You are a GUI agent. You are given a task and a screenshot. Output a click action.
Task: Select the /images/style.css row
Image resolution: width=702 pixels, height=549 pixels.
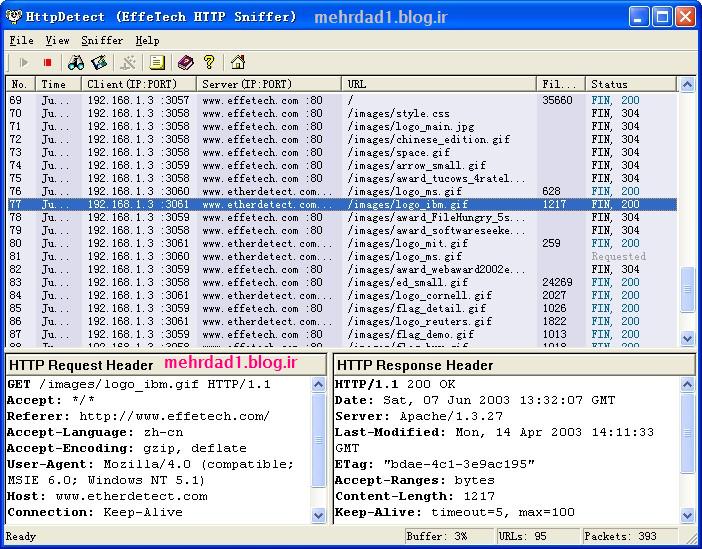pyautogui.click(x=342, y=113)
